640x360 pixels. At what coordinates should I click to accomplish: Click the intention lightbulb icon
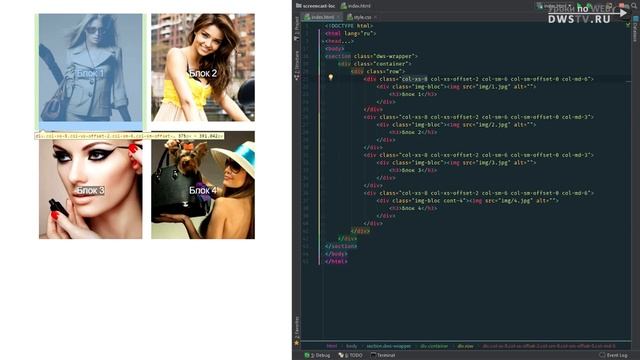[330, 78]
